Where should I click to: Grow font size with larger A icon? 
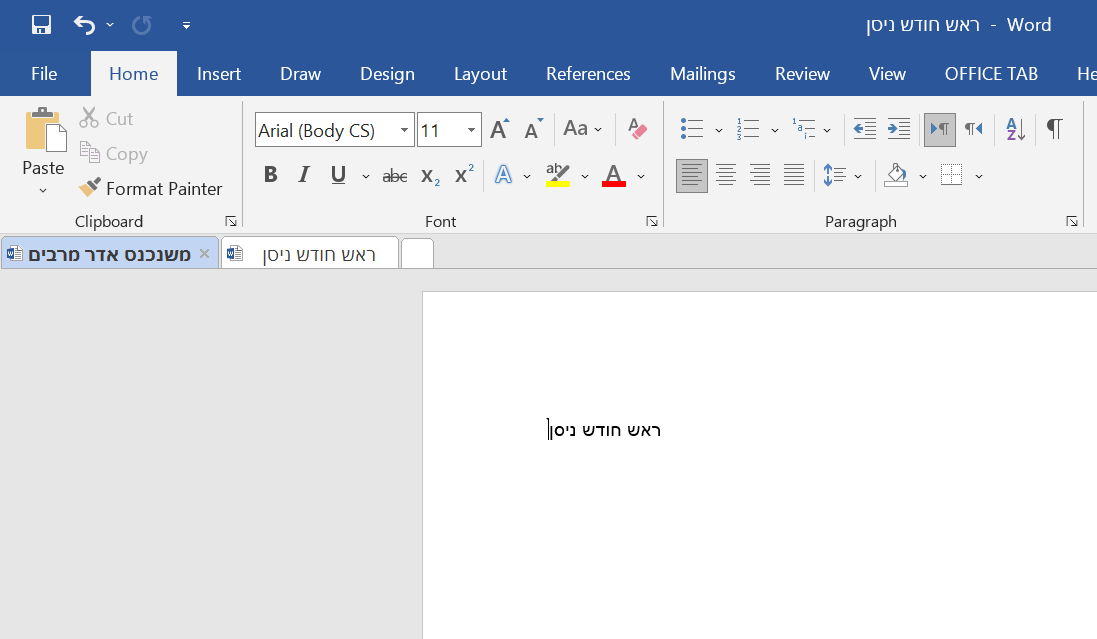tap(499, 129)
